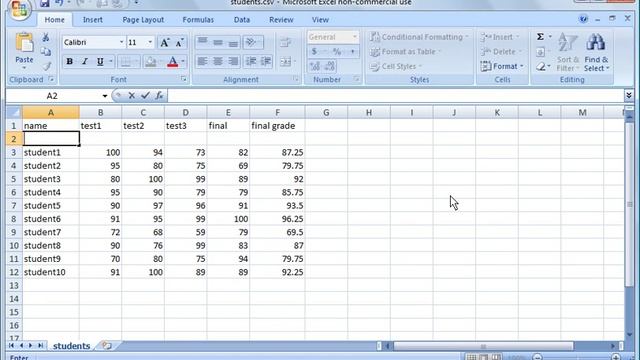Click the Fill Color bucket icon
This screenshot has width=640, height=360.
pos(150,62)
